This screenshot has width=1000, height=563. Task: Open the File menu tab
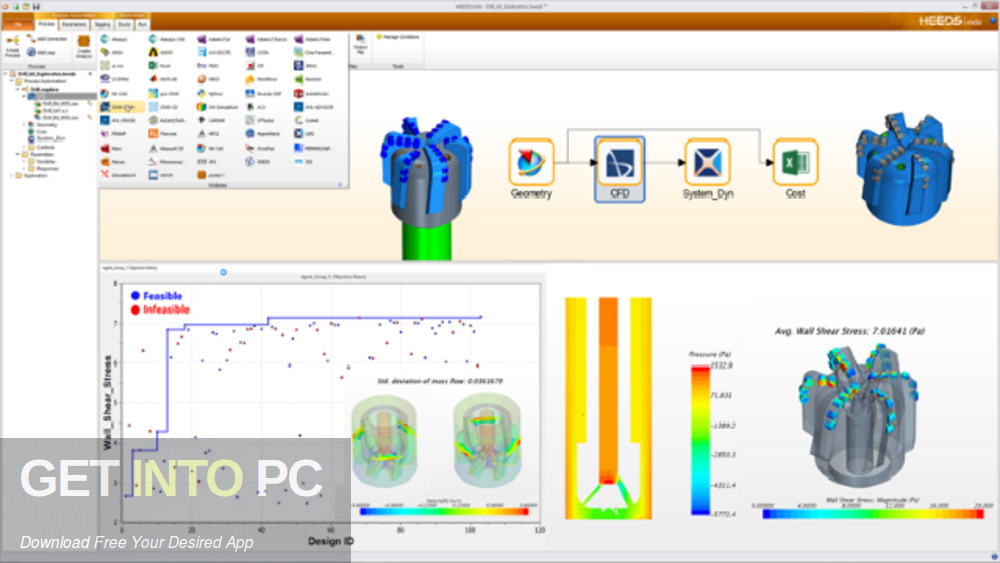coord(18,24)
